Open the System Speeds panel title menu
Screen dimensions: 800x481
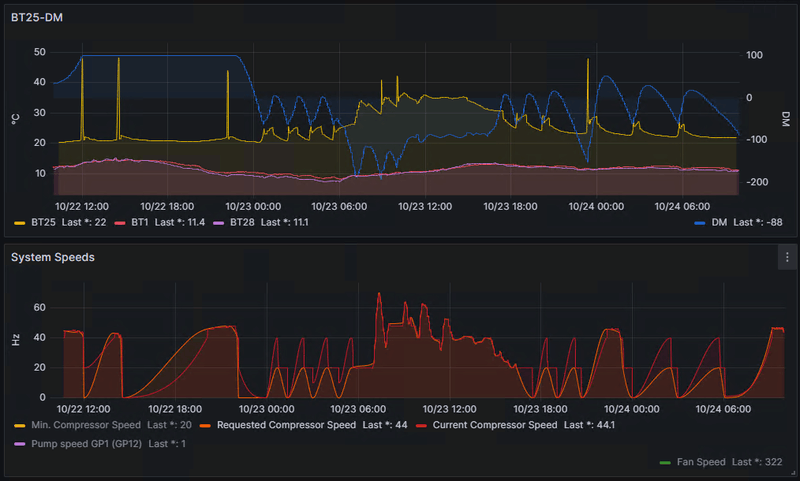53,257
